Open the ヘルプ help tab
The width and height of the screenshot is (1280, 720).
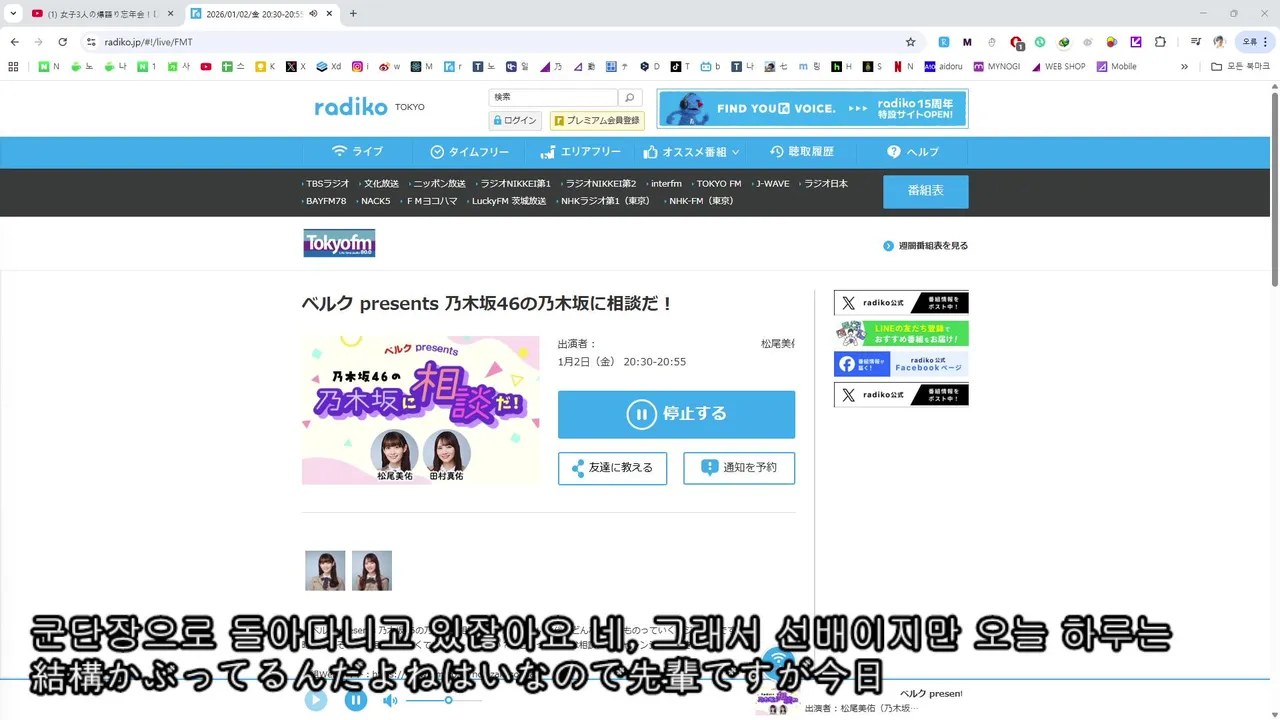[912, 152]
